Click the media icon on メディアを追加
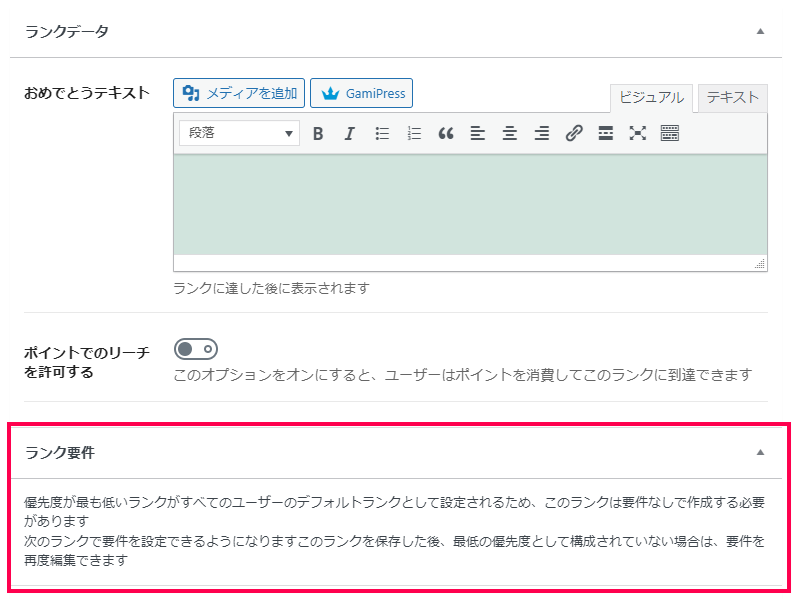The width and height of the screenshot is (800, 599). (x=191, y=93)
